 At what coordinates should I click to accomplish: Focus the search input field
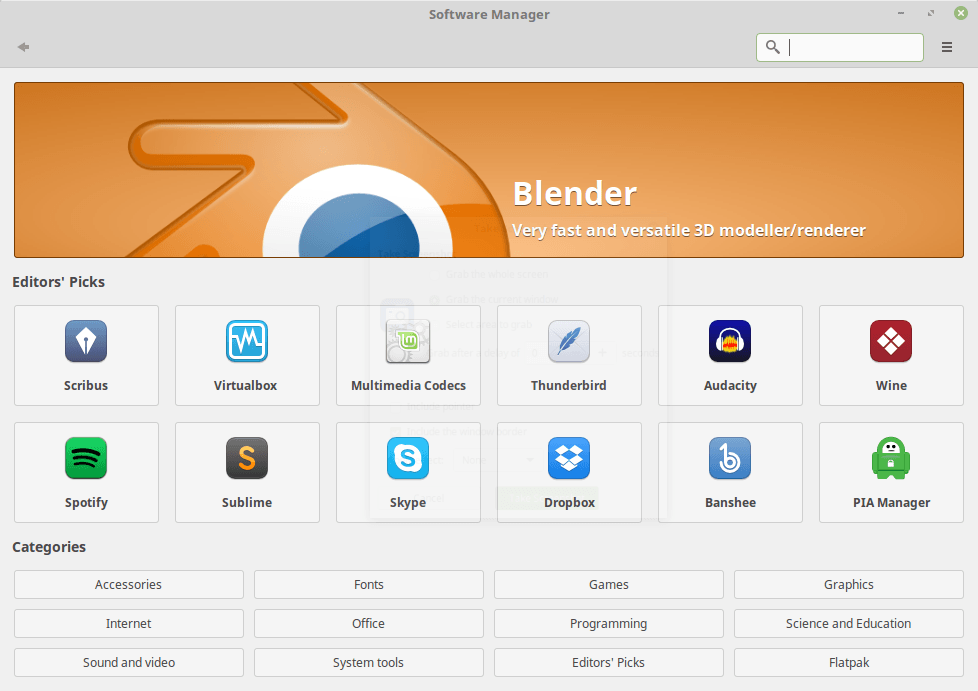click(840, 47)
